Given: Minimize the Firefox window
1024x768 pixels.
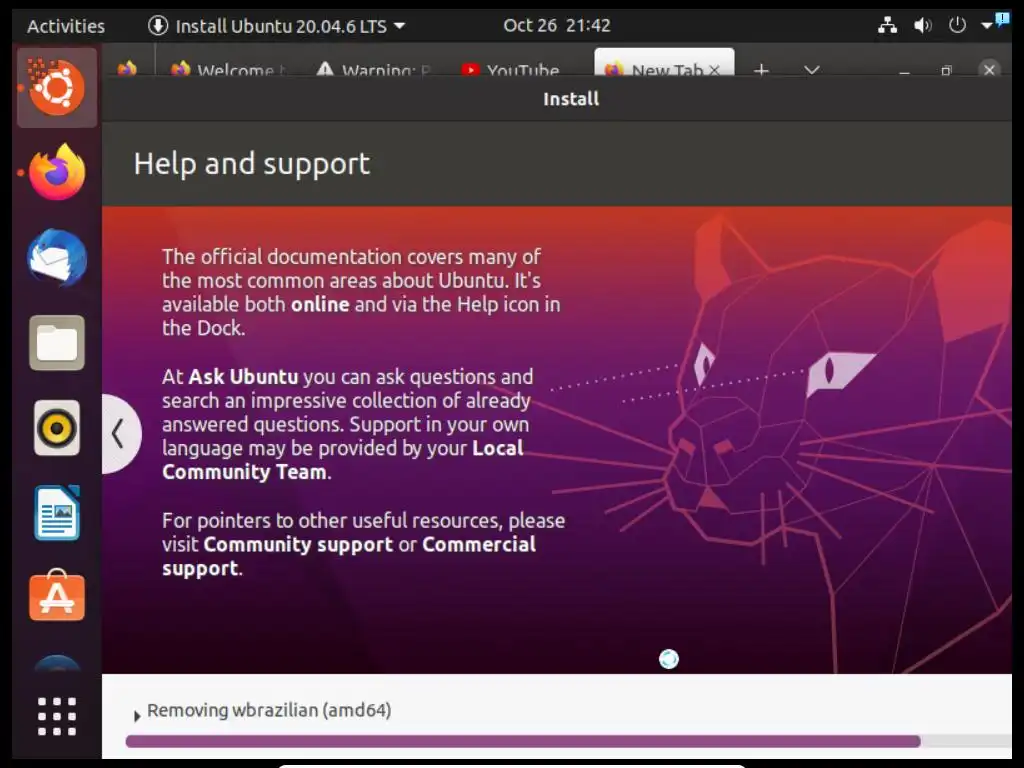Looking at the screenshot, I should pos(904,71).
